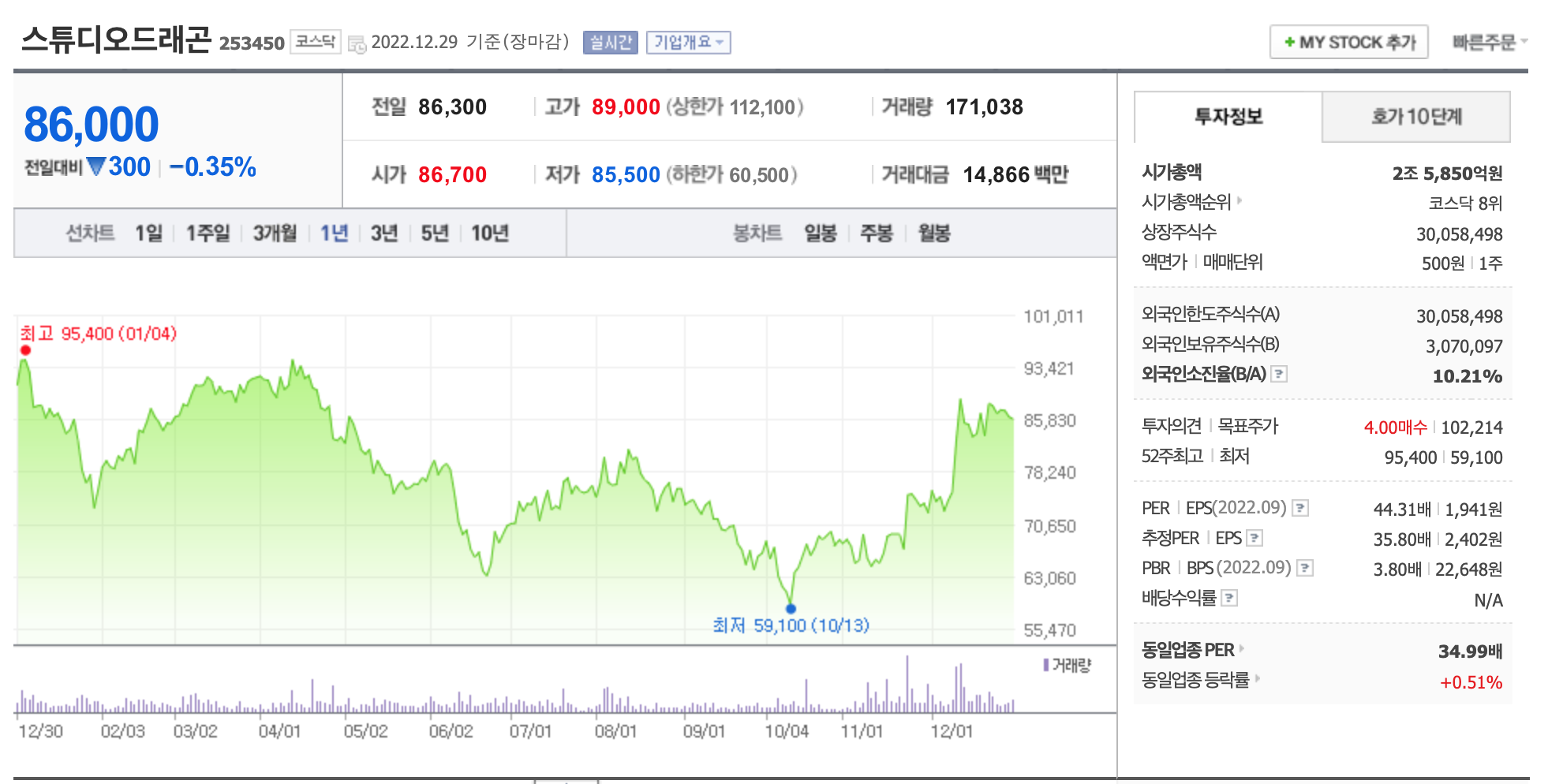
Task: Click the 실시간 button
Action: tap(611, 43)
